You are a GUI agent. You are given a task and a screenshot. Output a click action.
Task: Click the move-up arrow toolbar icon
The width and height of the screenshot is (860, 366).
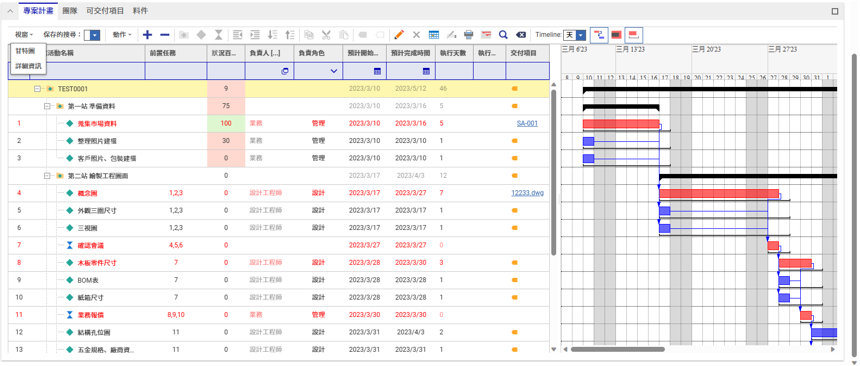290,35
